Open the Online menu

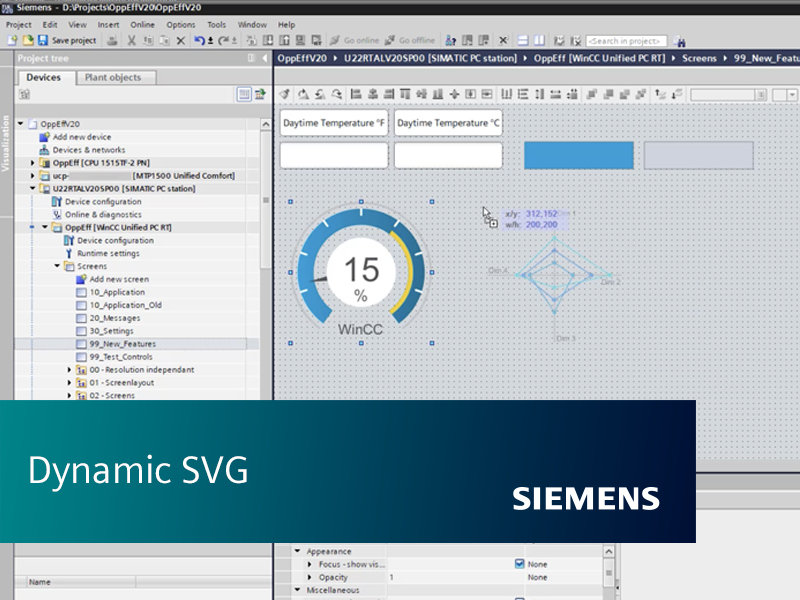pos(143,24)
